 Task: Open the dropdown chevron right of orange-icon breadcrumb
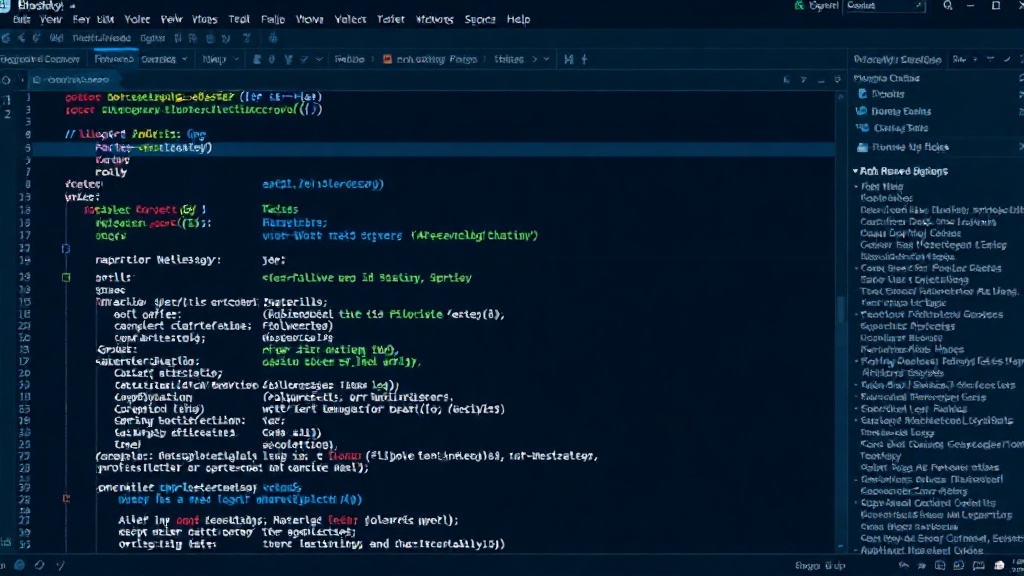tap(547, 59)
